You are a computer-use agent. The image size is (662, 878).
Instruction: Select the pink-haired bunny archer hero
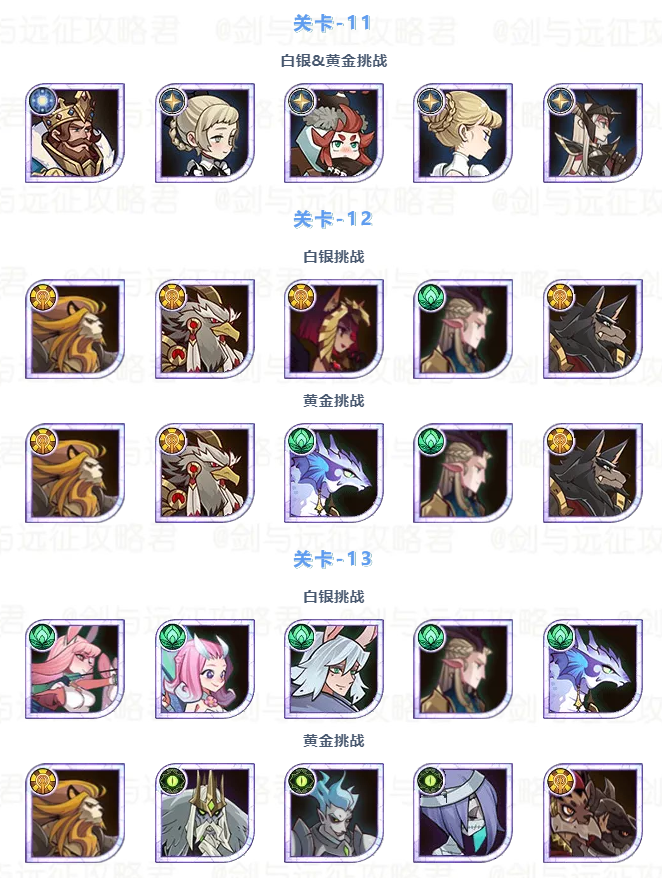click(x=75, y=669)
